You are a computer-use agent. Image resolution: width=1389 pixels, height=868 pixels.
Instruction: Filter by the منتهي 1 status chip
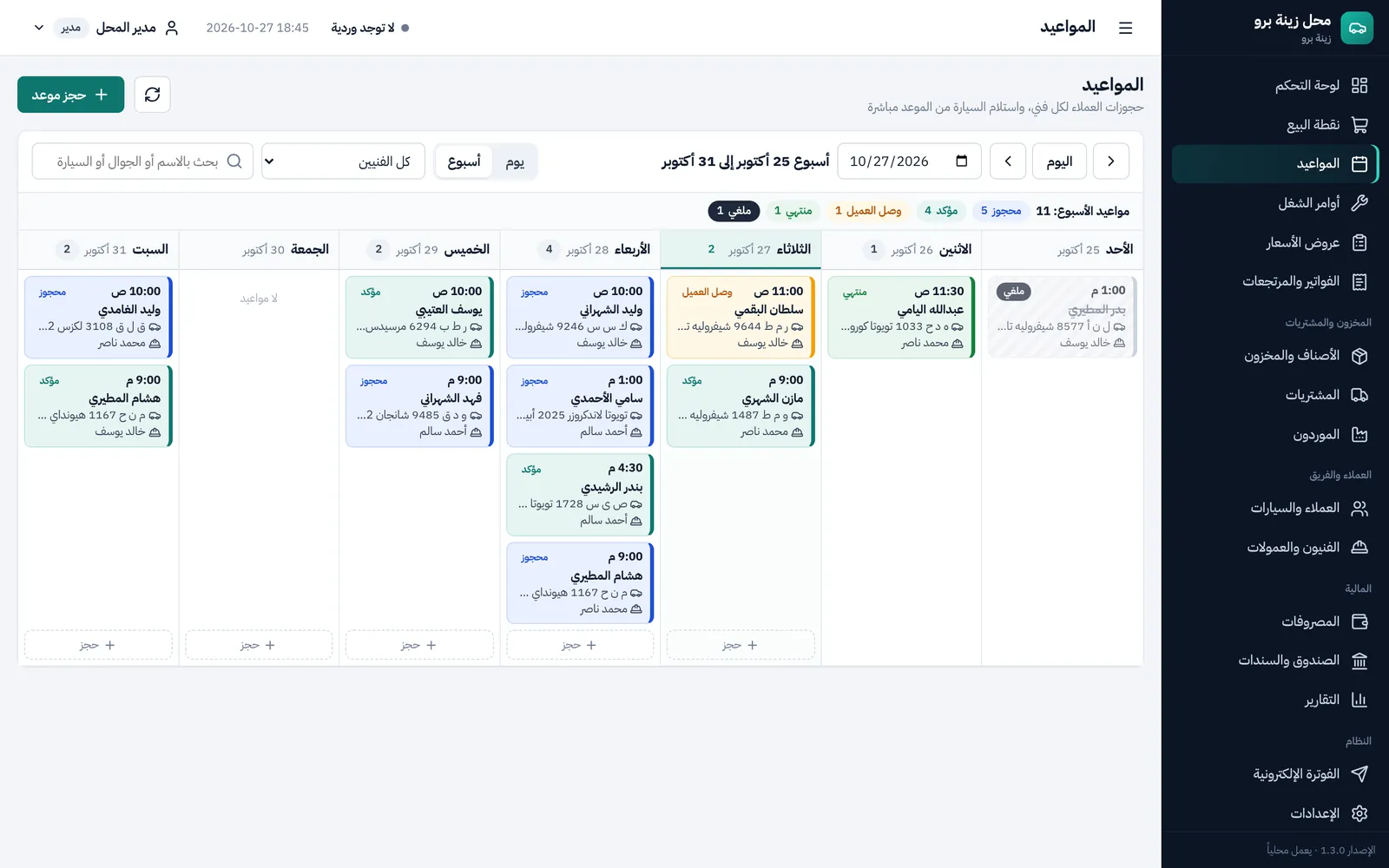(x=793, y=211)
